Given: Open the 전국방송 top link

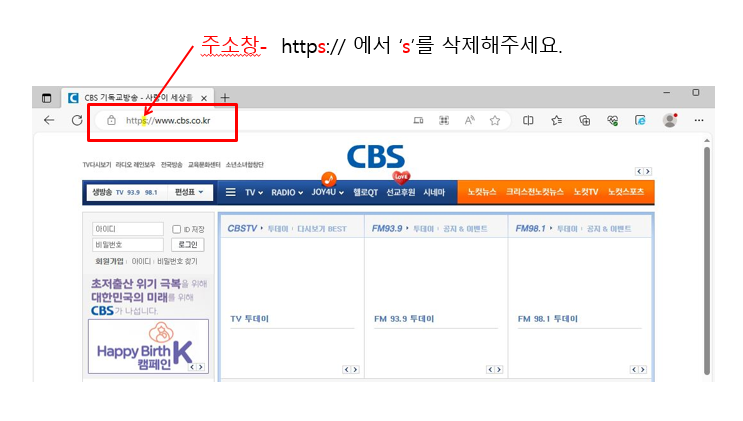Looking at the screenshot, I should point(172,165).
